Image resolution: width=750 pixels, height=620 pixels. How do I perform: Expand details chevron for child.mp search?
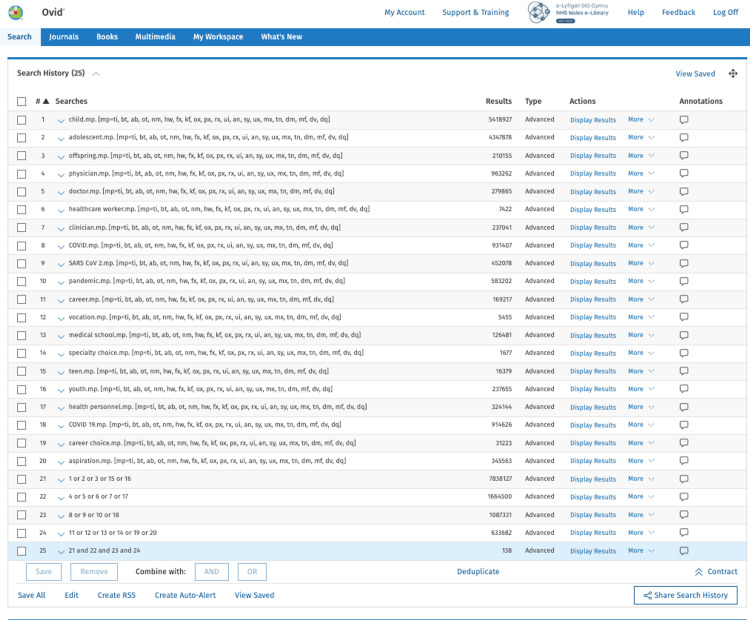pos(61,121)
